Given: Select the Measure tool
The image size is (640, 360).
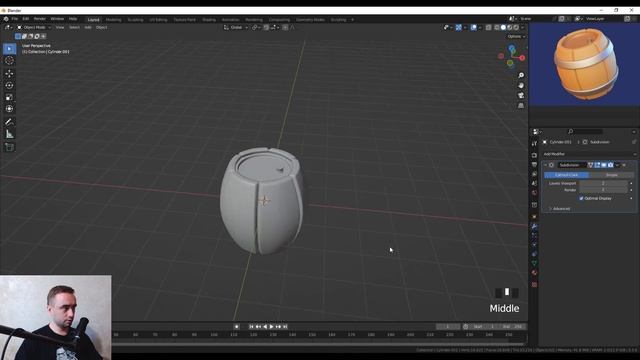Looking at the screenshot, I should [9, 134].
